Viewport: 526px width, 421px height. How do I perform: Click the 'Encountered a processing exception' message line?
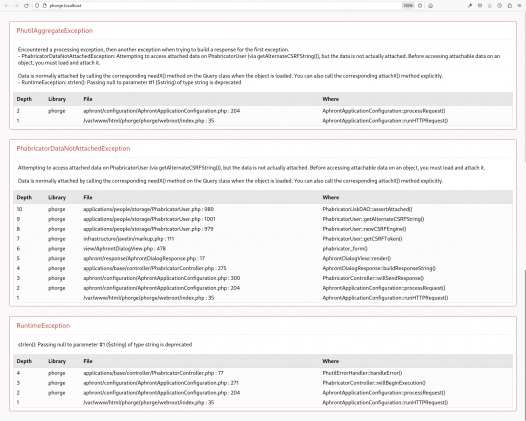153,49
